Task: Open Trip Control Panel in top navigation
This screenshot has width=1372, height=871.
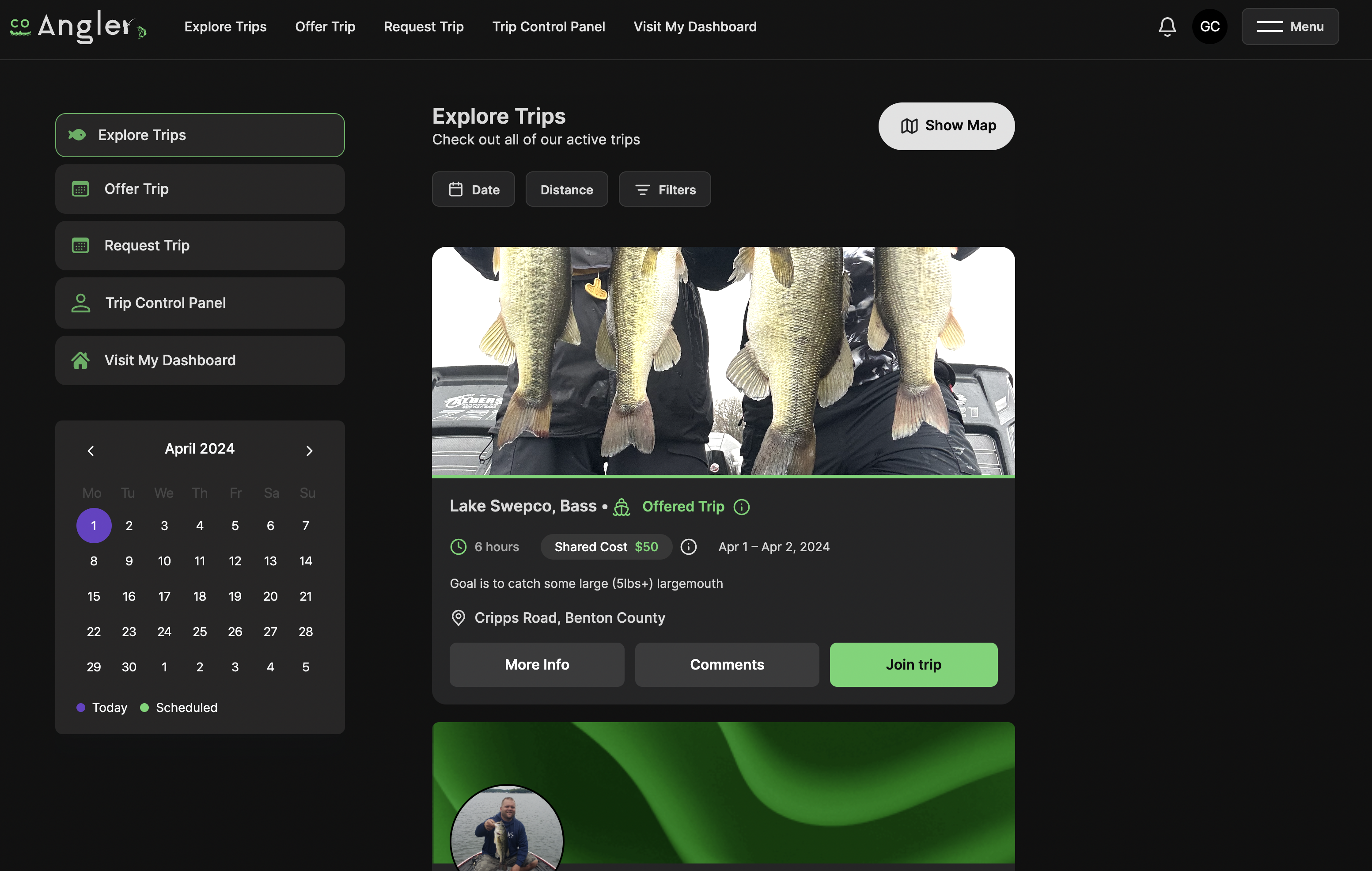Action: tap(548, 27)
